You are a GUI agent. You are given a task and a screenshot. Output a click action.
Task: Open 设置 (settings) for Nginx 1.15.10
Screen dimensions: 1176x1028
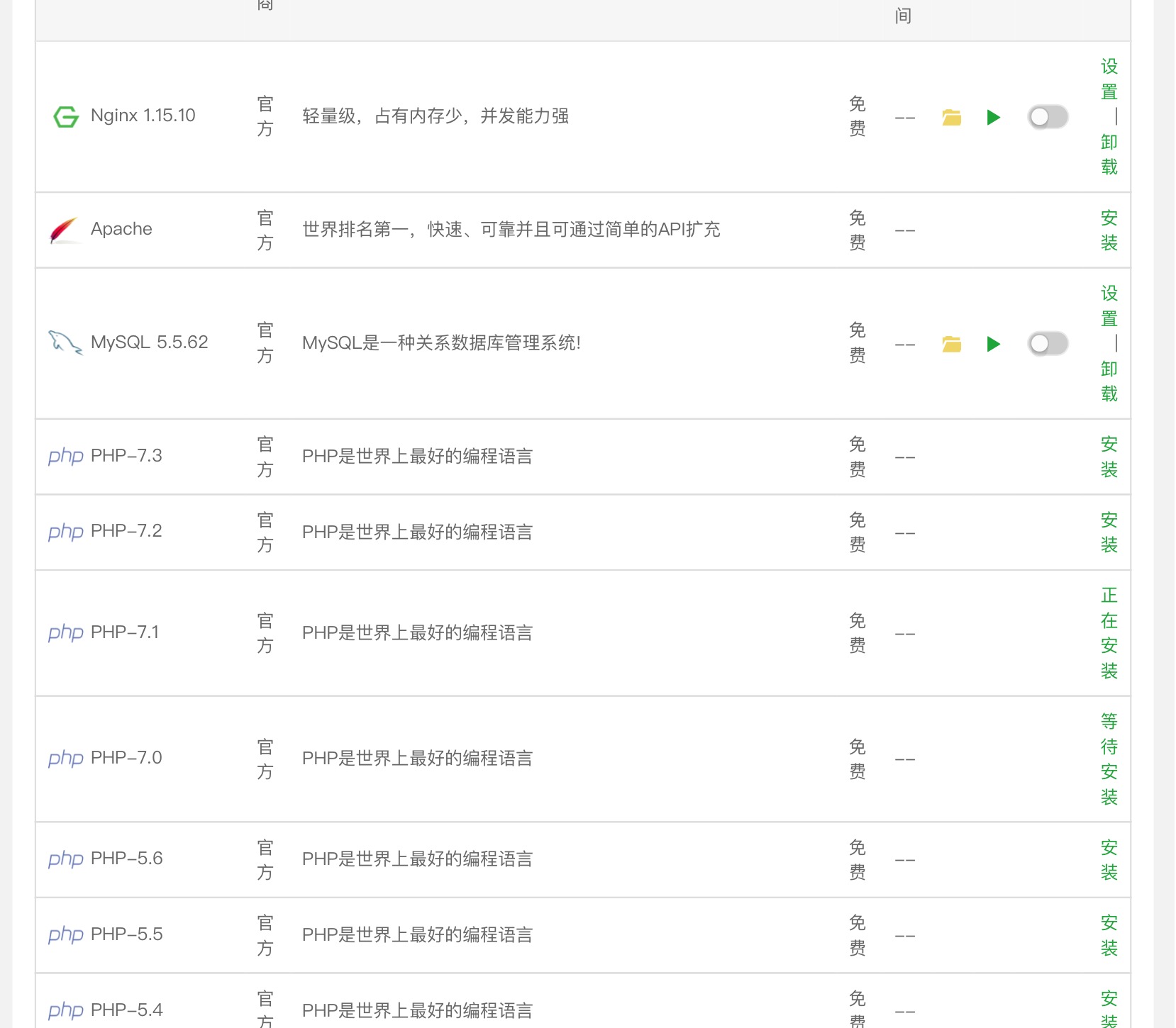[1109, 79]
